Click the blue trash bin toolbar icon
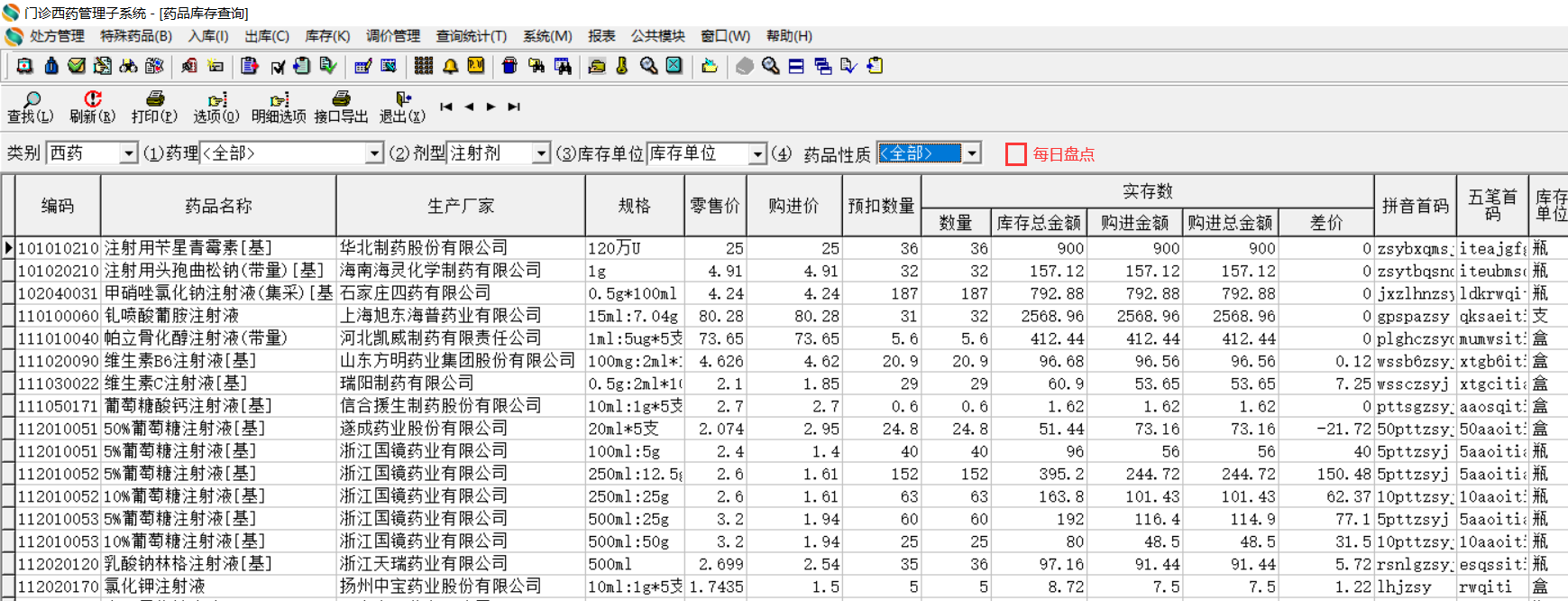Screen dimensions: 1568x601 (x=509, y=66)
